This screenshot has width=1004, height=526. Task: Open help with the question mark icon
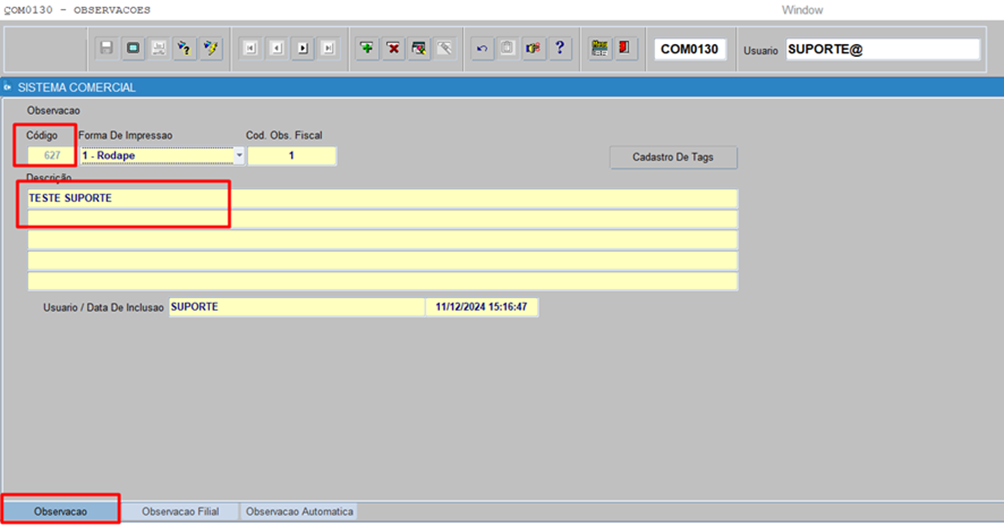560,48
